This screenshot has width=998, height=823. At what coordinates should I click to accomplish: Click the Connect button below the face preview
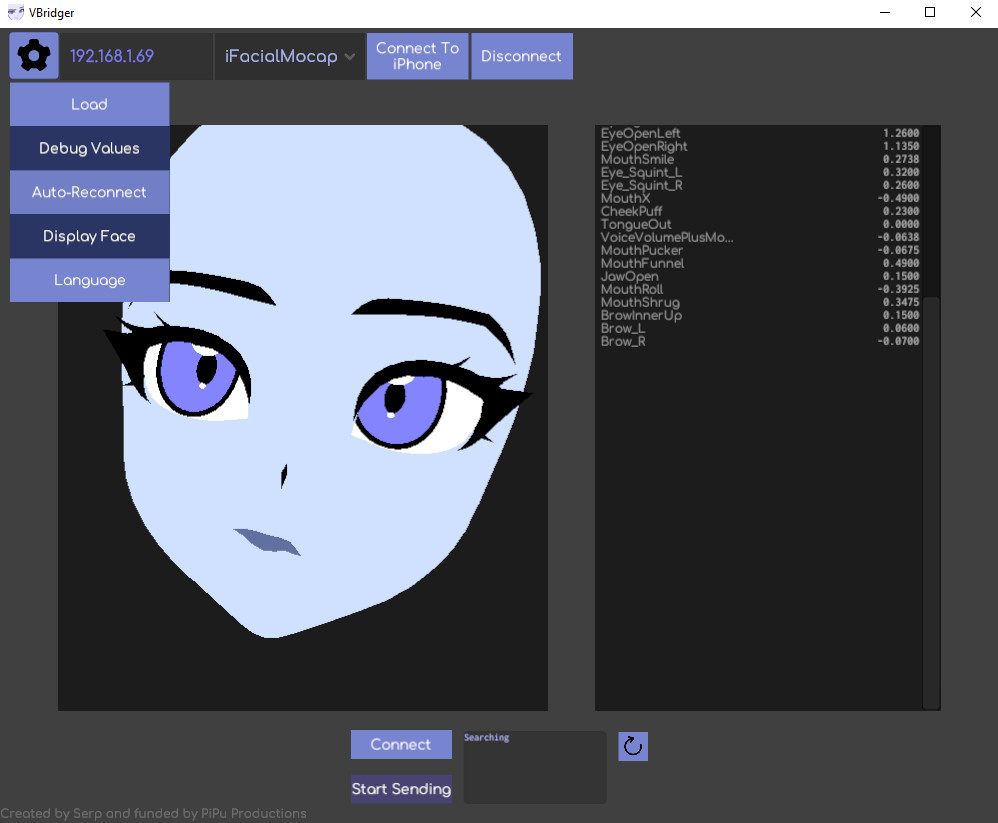point(400,744)
